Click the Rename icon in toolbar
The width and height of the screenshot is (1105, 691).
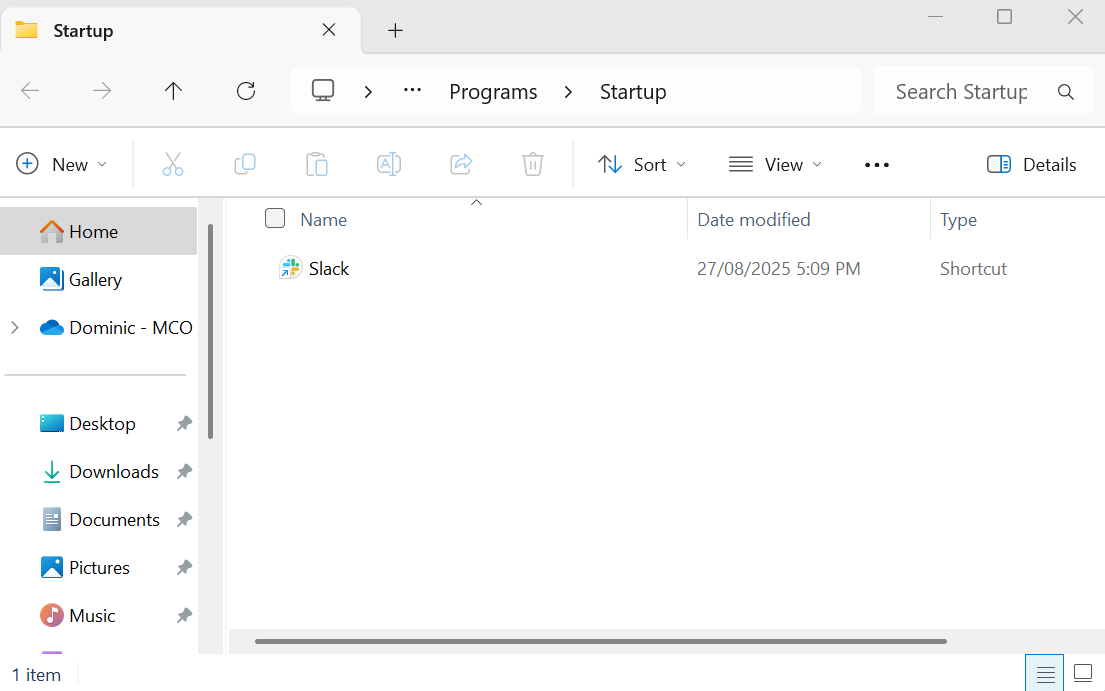[389, 165]
